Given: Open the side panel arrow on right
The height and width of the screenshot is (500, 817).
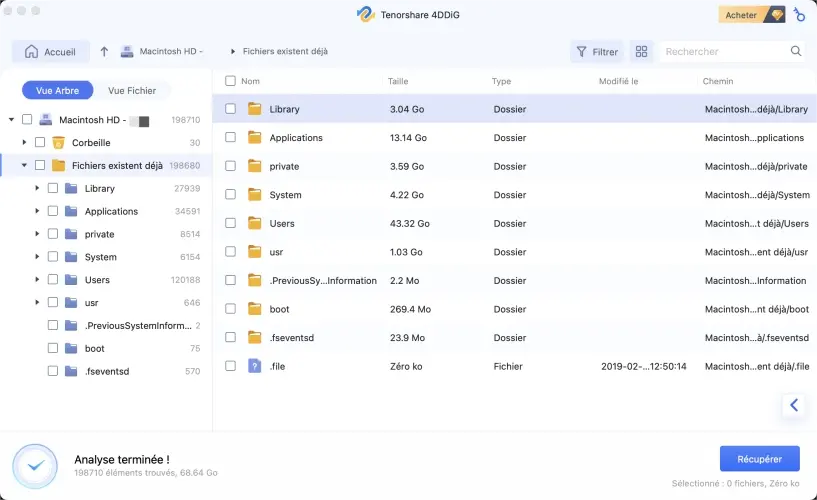Looking at the screenshot, I should 794,405.
